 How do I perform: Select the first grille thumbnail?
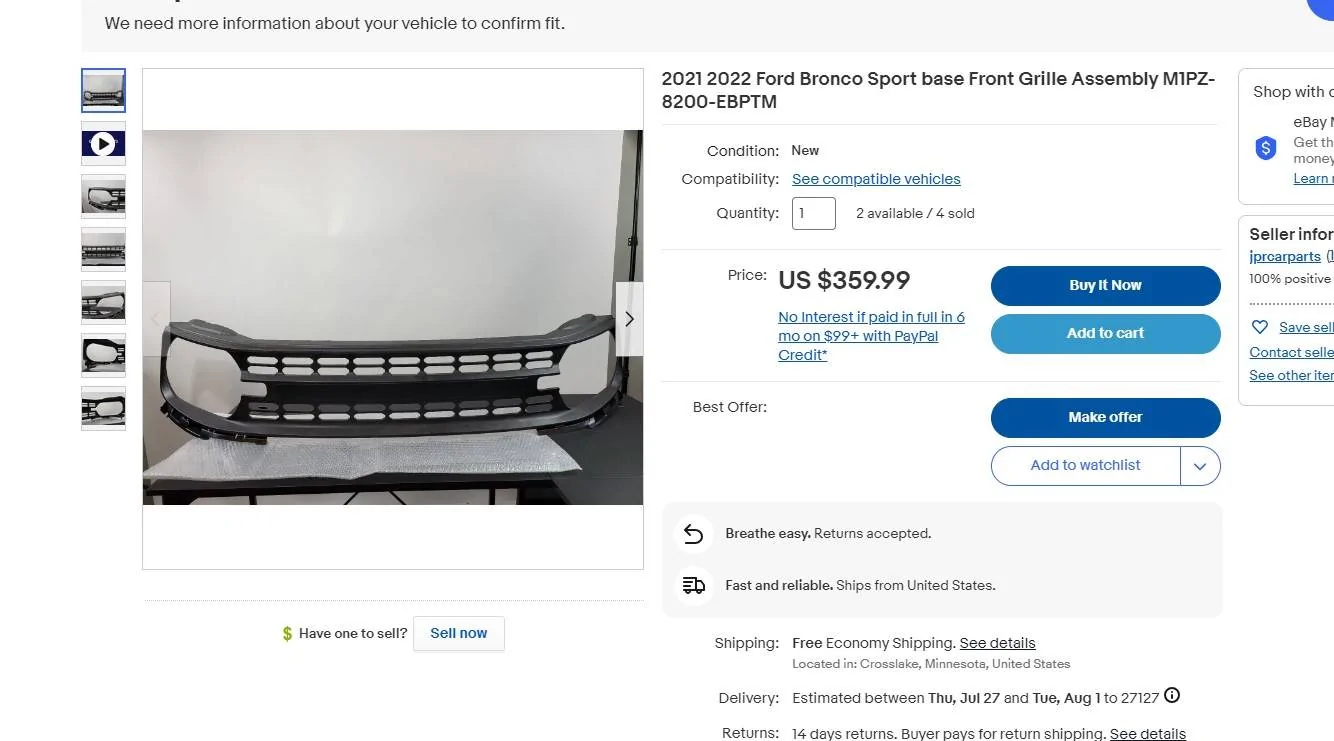(x=103, y=90)
